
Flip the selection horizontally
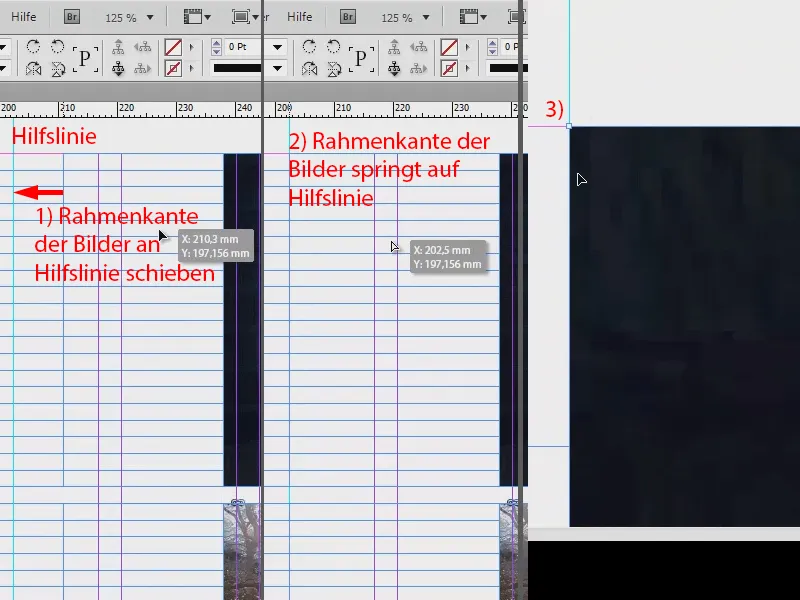pos(32,69)
